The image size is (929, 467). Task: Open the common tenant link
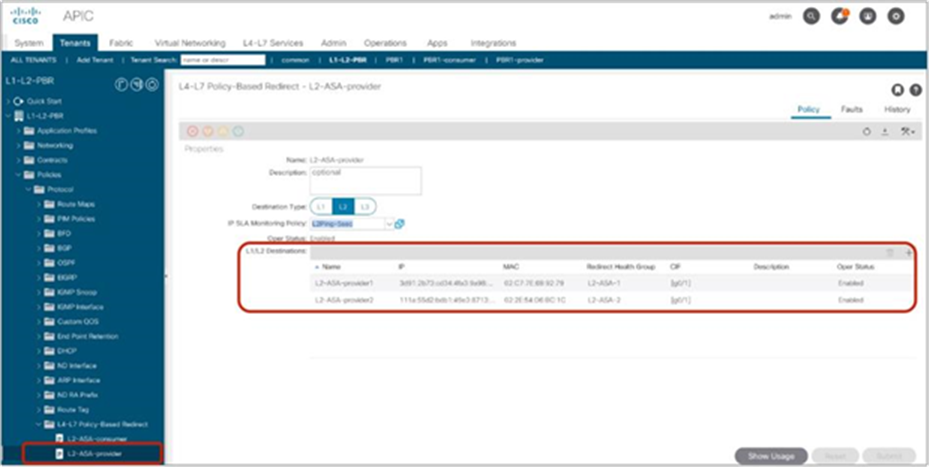tap(295, 60)
